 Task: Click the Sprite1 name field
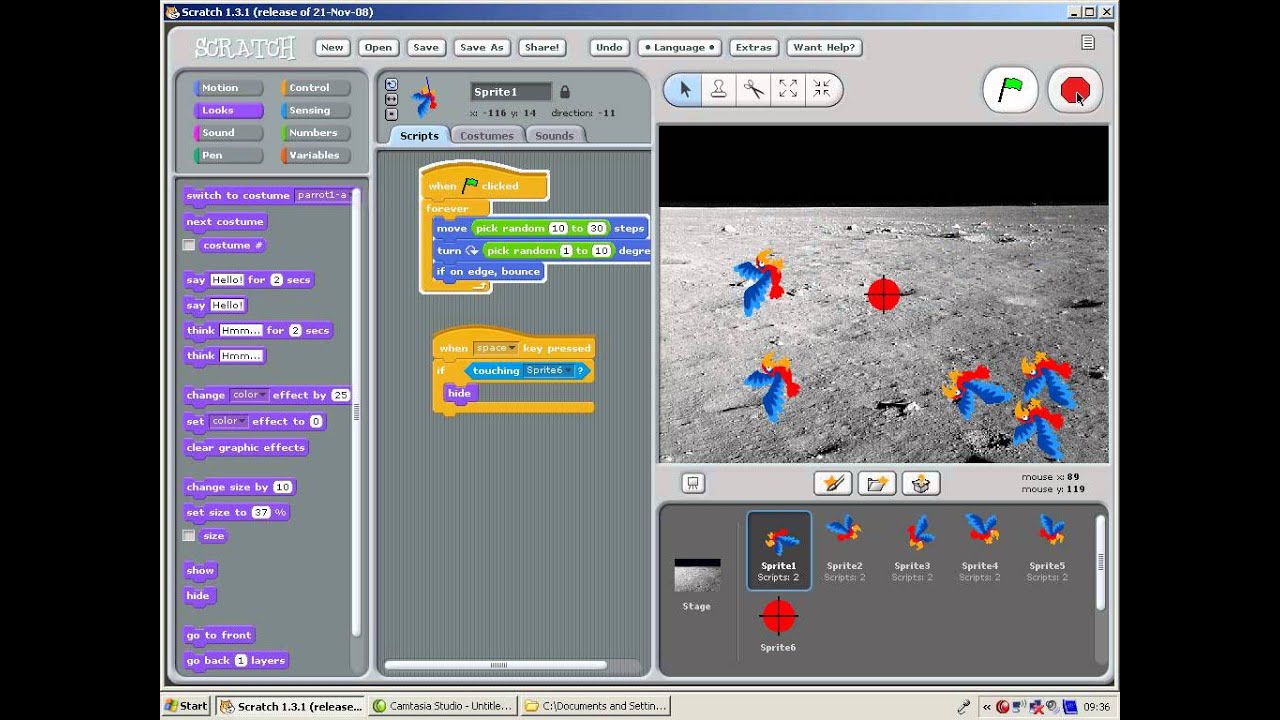tap(511, 92)
